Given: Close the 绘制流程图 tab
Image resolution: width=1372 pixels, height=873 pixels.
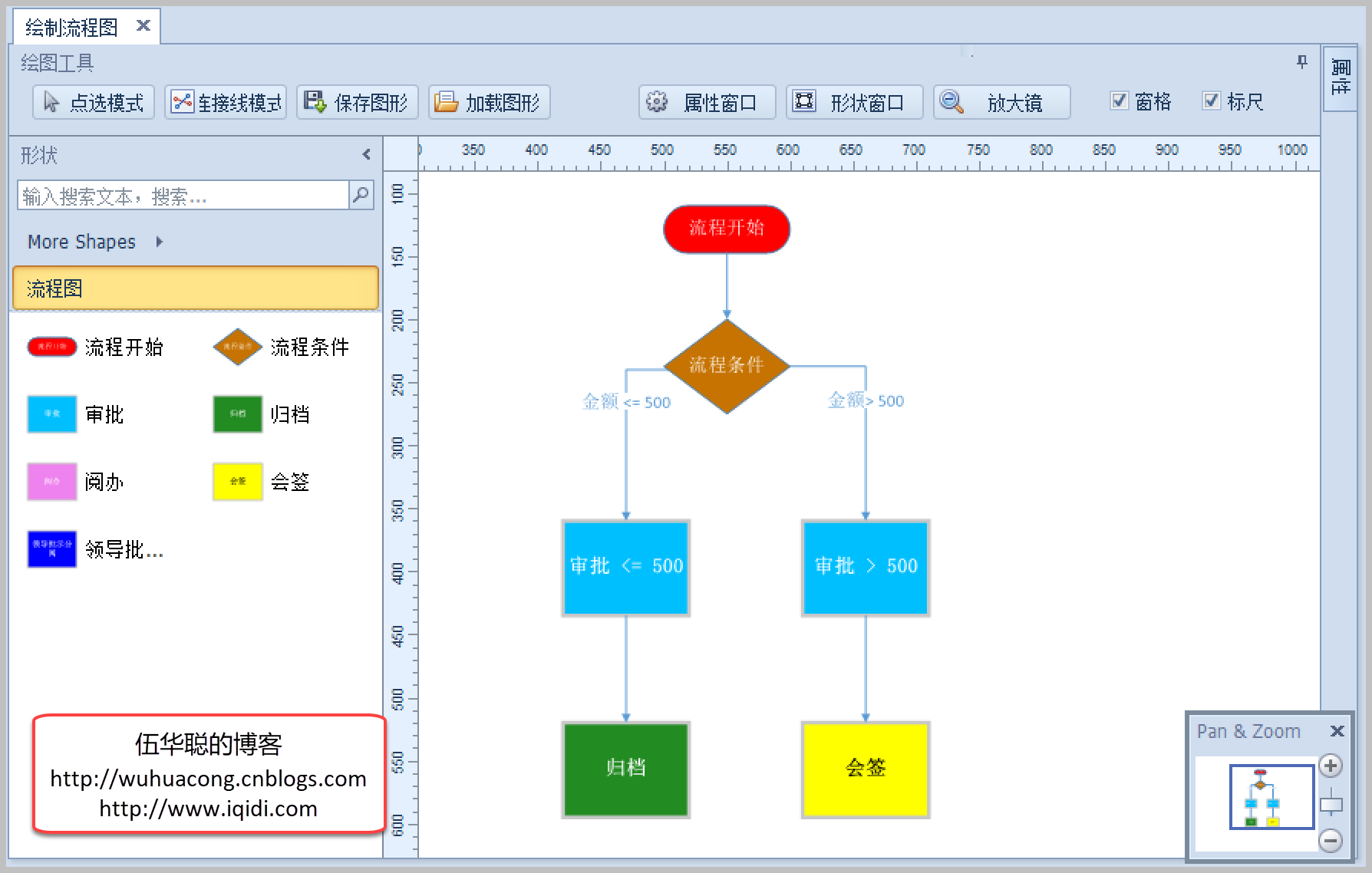Looking at the screenshot, I should (143, 25).
